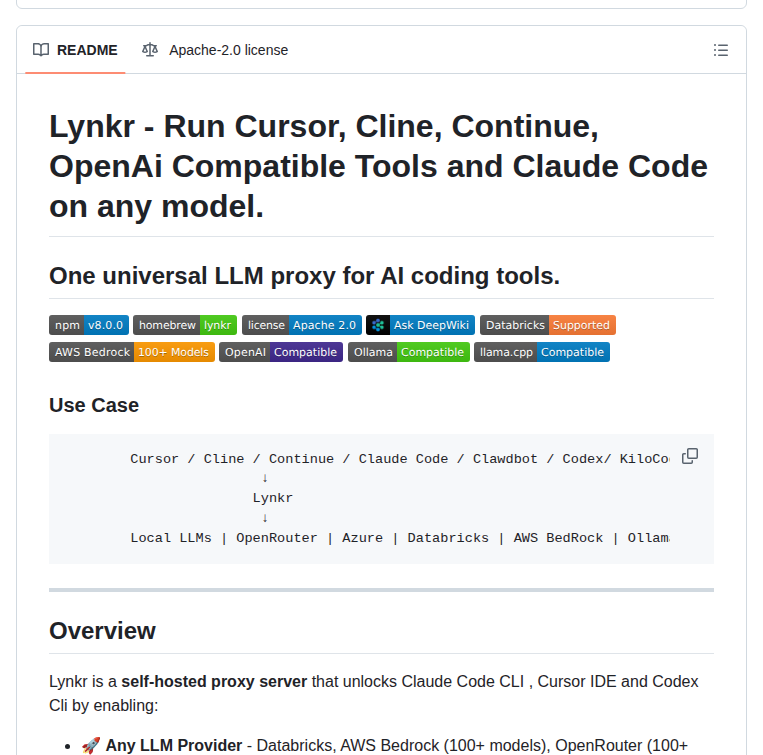
Task: Click the Databricks Supported badge
Action: pyautogui.click(x=548, y=325)
